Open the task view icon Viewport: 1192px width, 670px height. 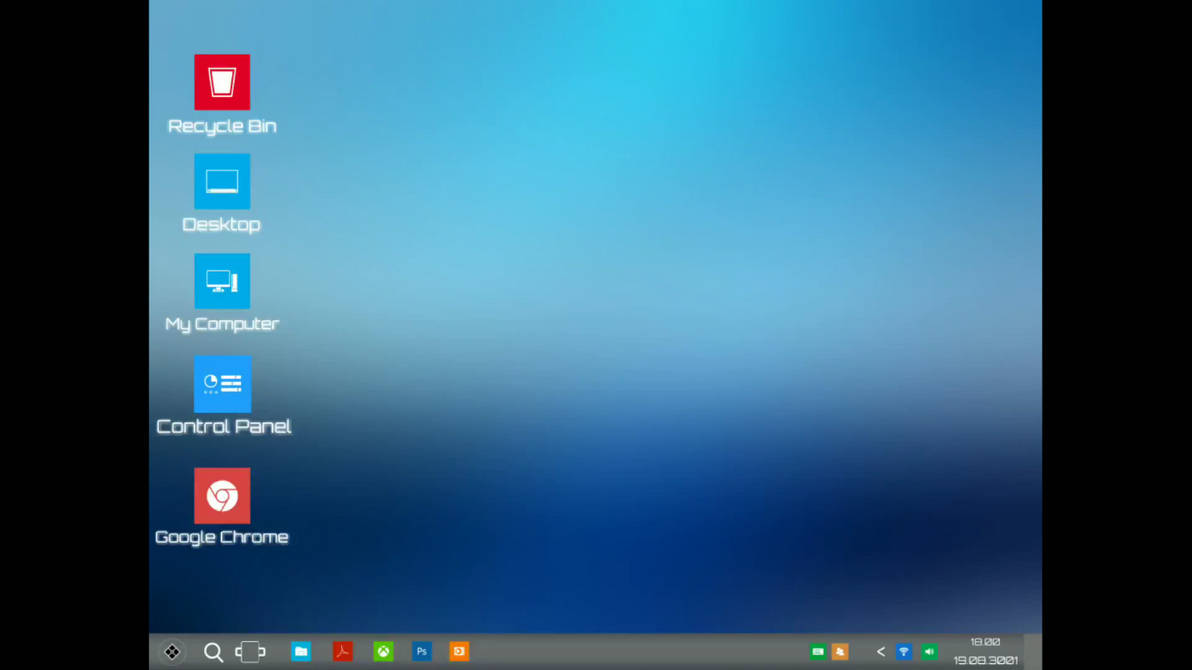[x=251, y=652]
